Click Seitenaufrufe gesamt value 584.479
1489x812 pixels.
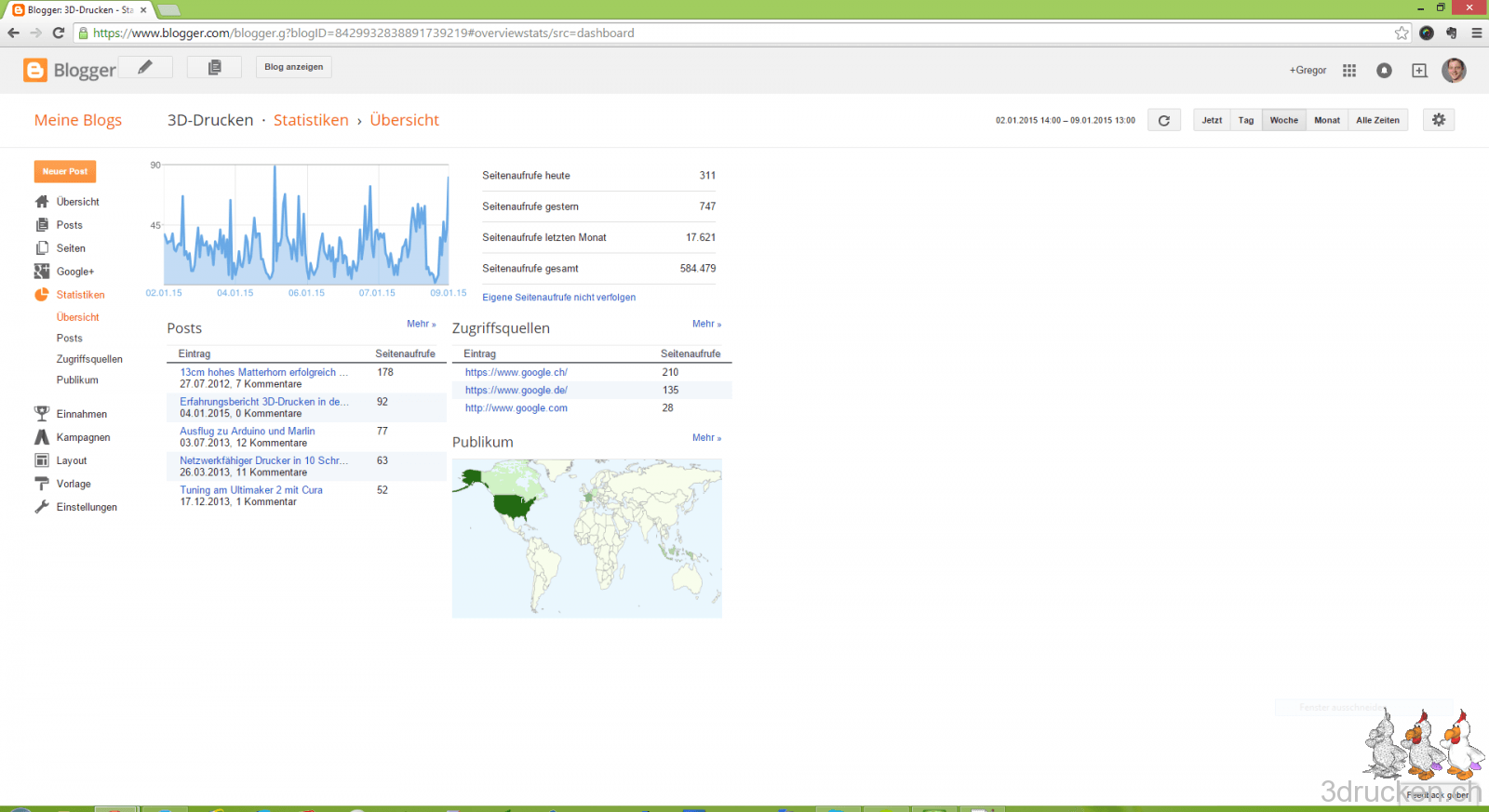point(698,269)
